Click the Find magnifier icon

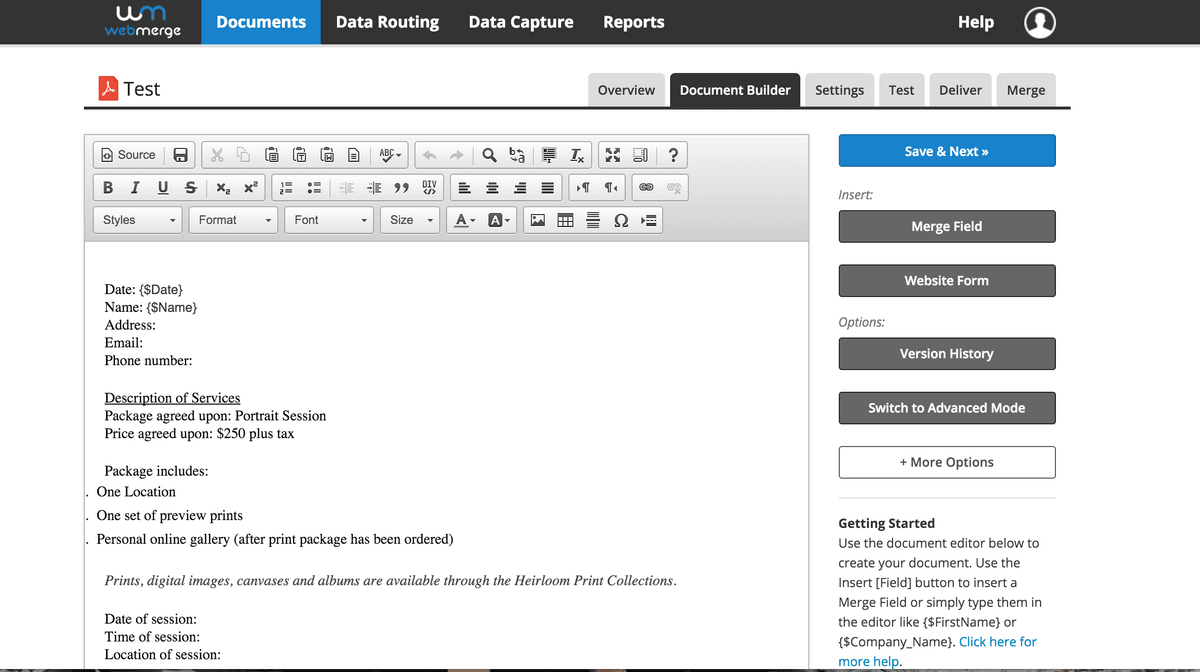click(x=490, y=155)
